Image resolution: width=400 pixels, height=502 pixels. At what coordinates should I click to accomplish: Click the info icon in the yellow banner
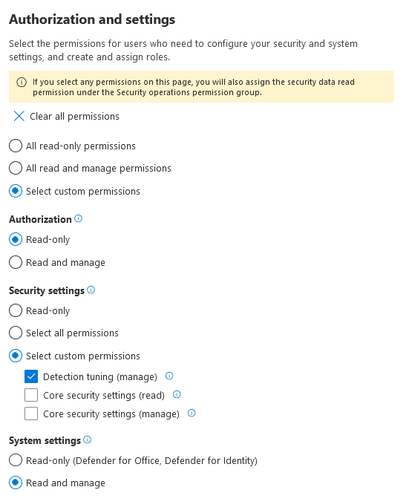[22, 82]
